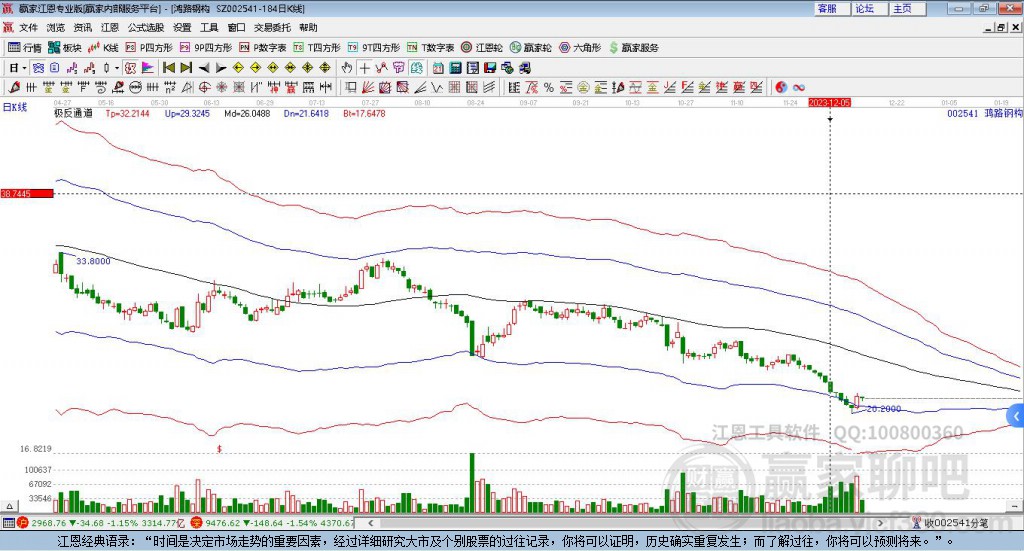Screen dimensions: 1024x551
Task: Click the blue infinity symbol icon
Action: [x=799, y=87]
